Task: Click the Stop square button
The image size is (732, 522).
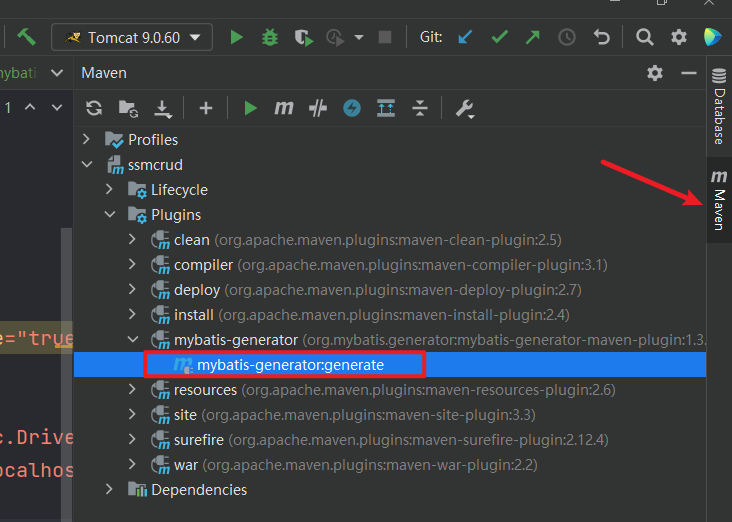Action: point(385,37)
